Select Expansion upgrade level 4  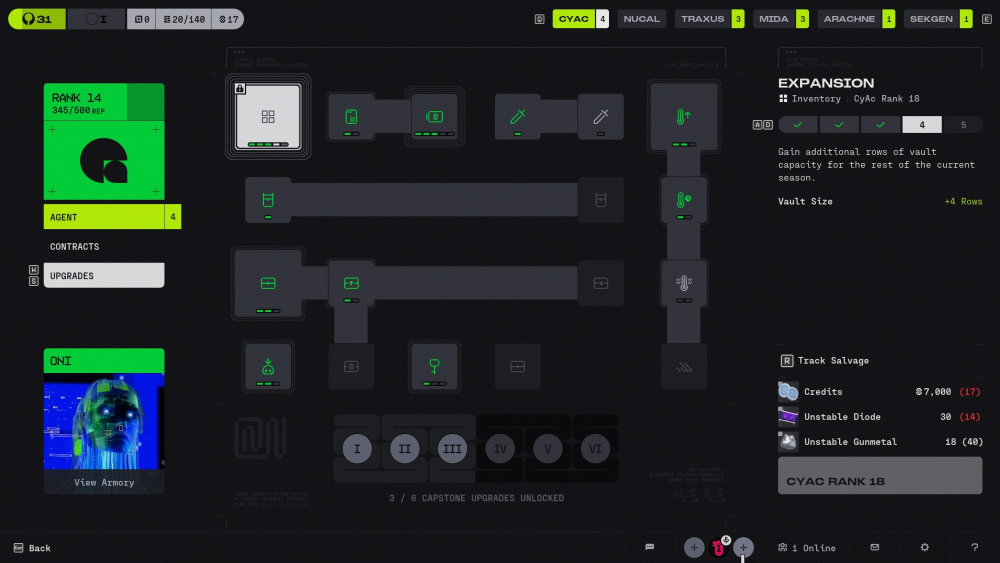pos(922,124)
